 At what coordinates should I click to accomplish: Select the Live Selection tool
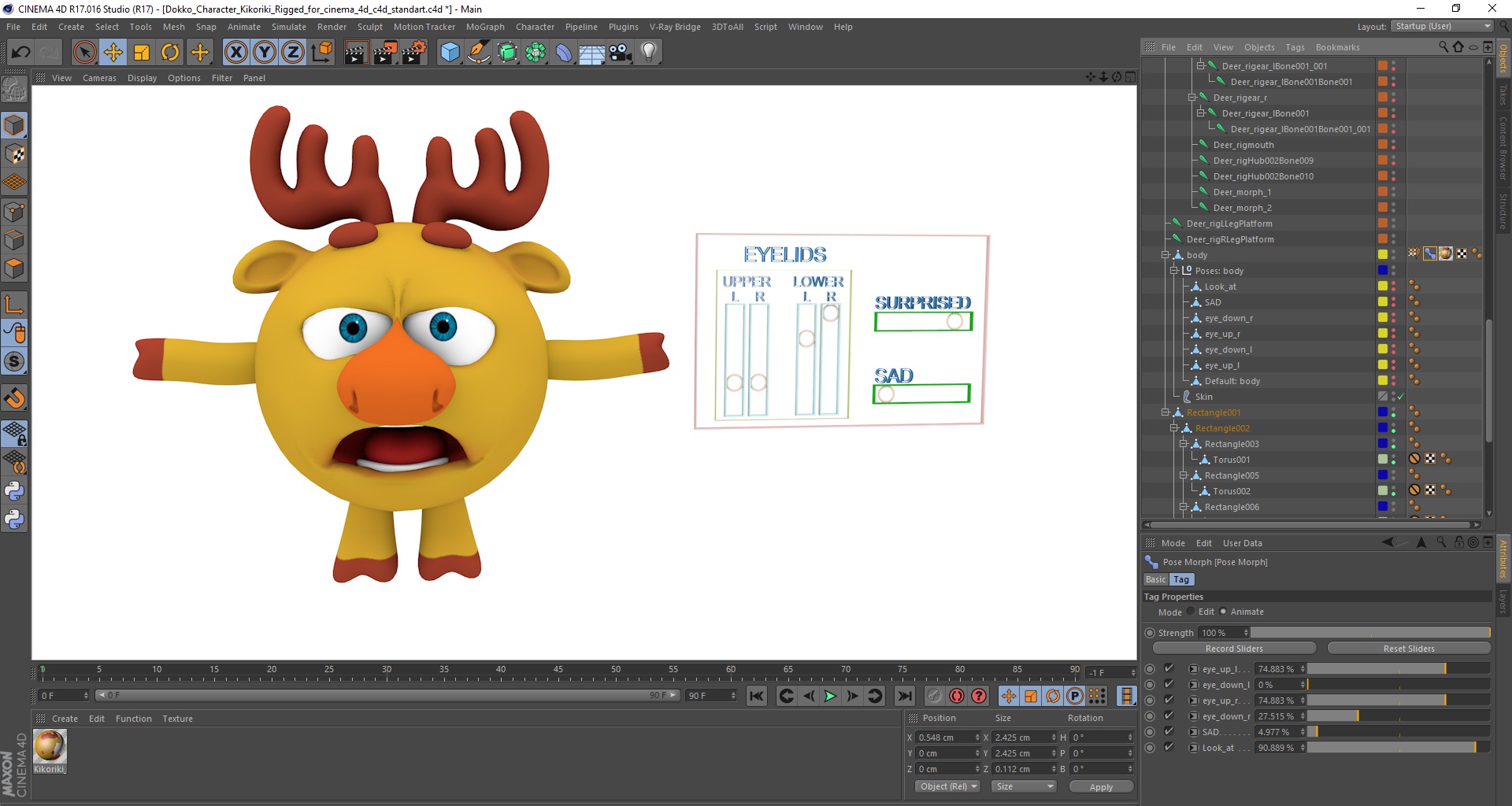point(84,53)
